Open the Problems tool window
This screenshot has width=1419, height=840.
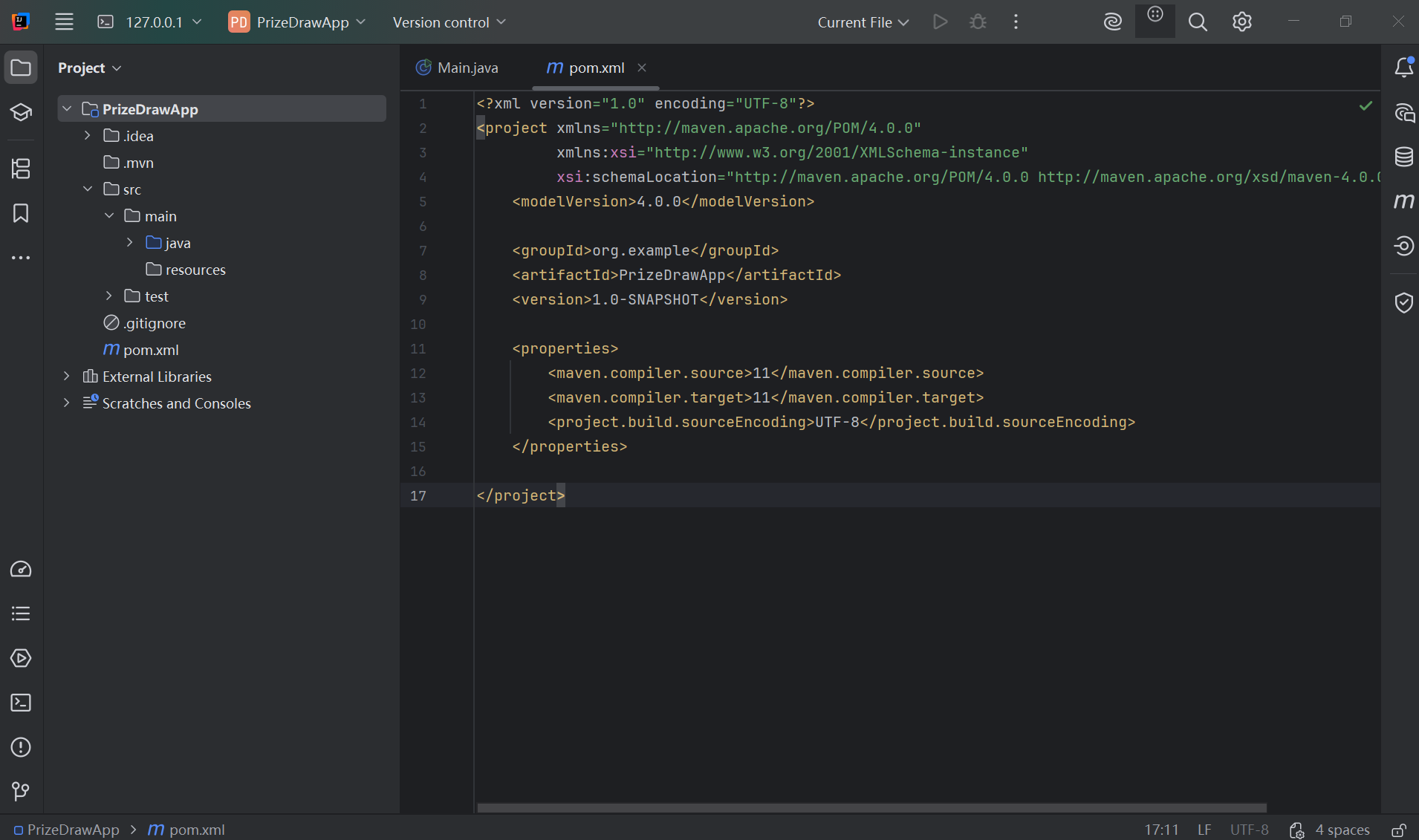[x=21, y=747]
